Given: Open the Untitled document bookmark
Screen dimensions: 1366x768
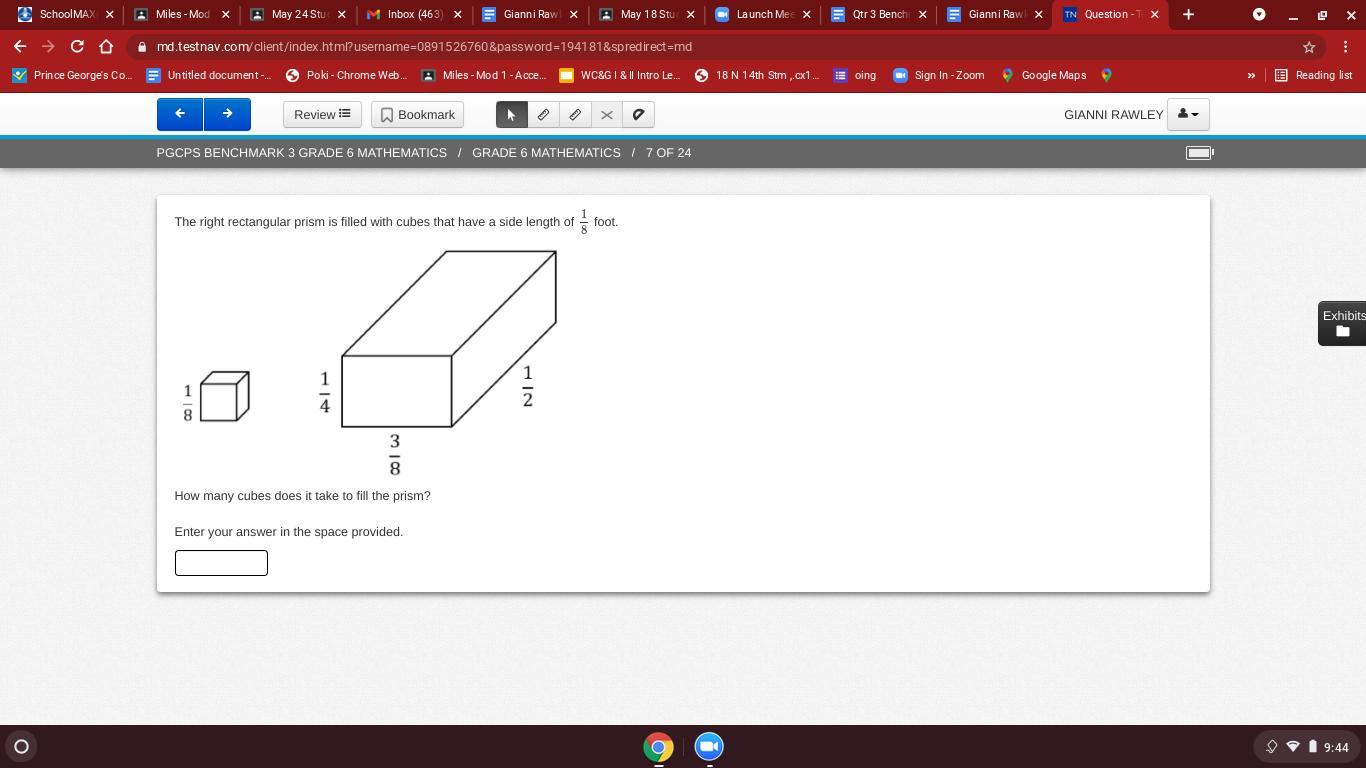Looking at the screenshot, I should pos(208,75).
